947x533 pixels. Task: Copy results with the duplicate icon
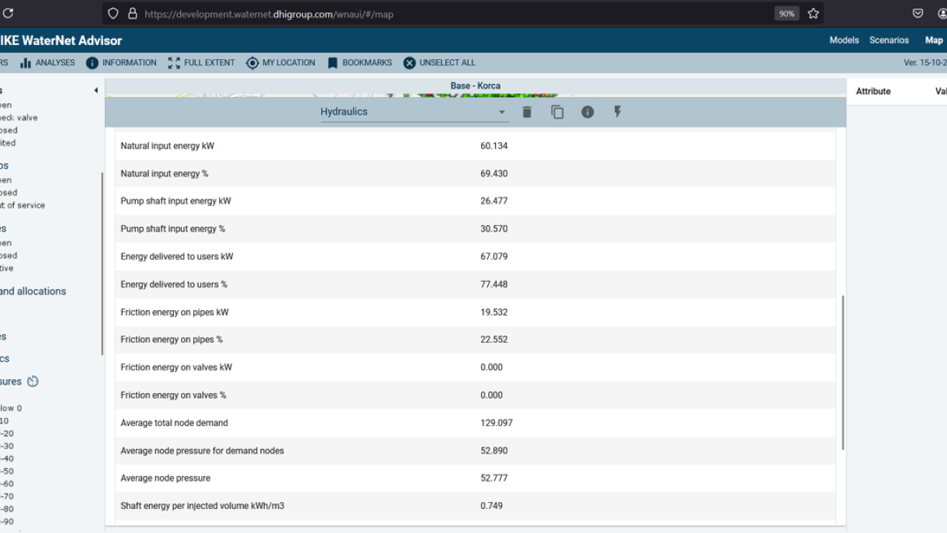tap(557, 112)
